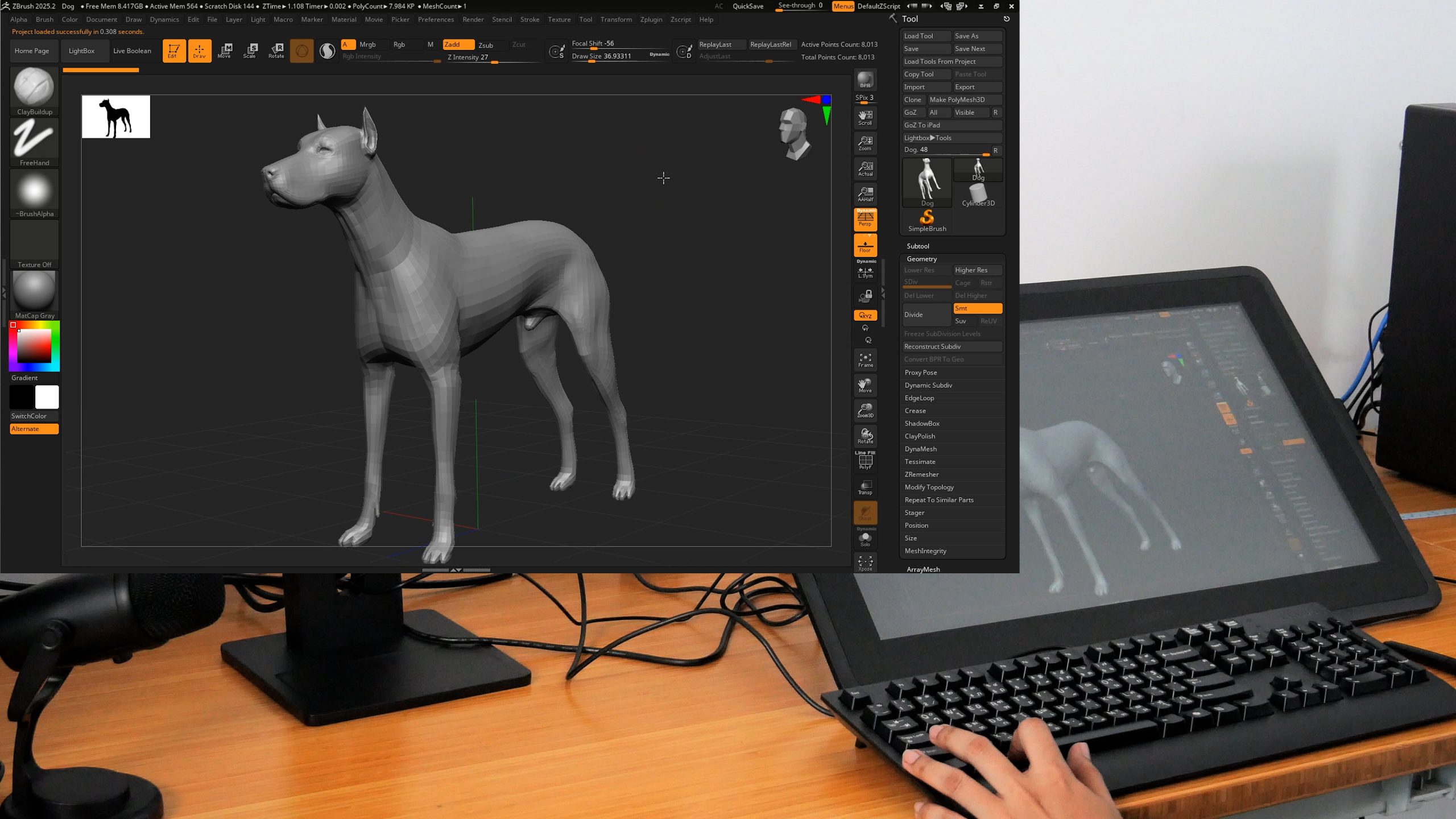Screen dimensions: 1456x819
Task: Click the BPR render icon
Action: pos(865,80)
